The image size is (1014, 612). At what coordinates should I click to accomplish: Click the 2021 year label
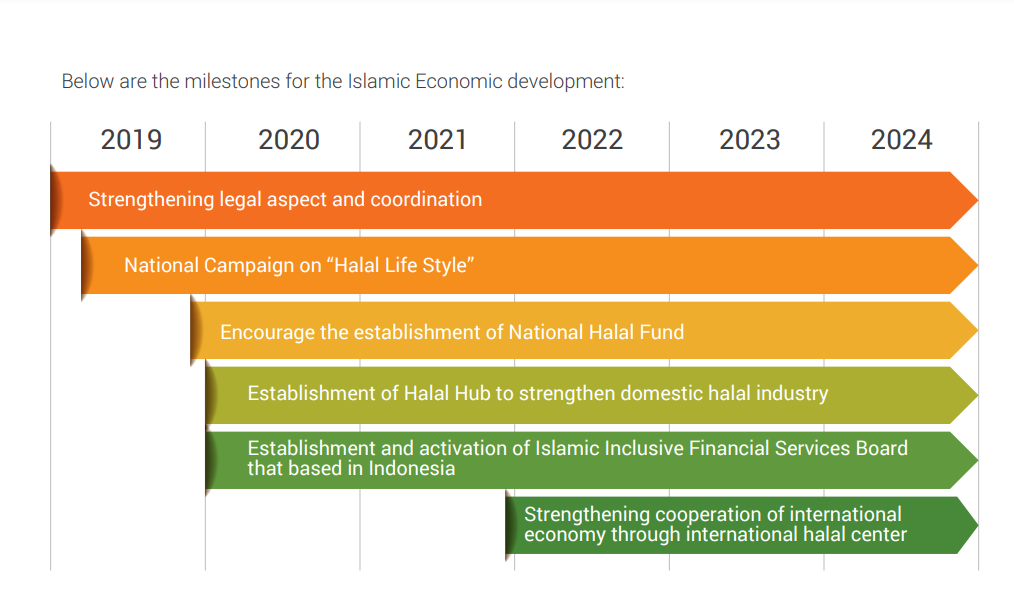point(438,140)
